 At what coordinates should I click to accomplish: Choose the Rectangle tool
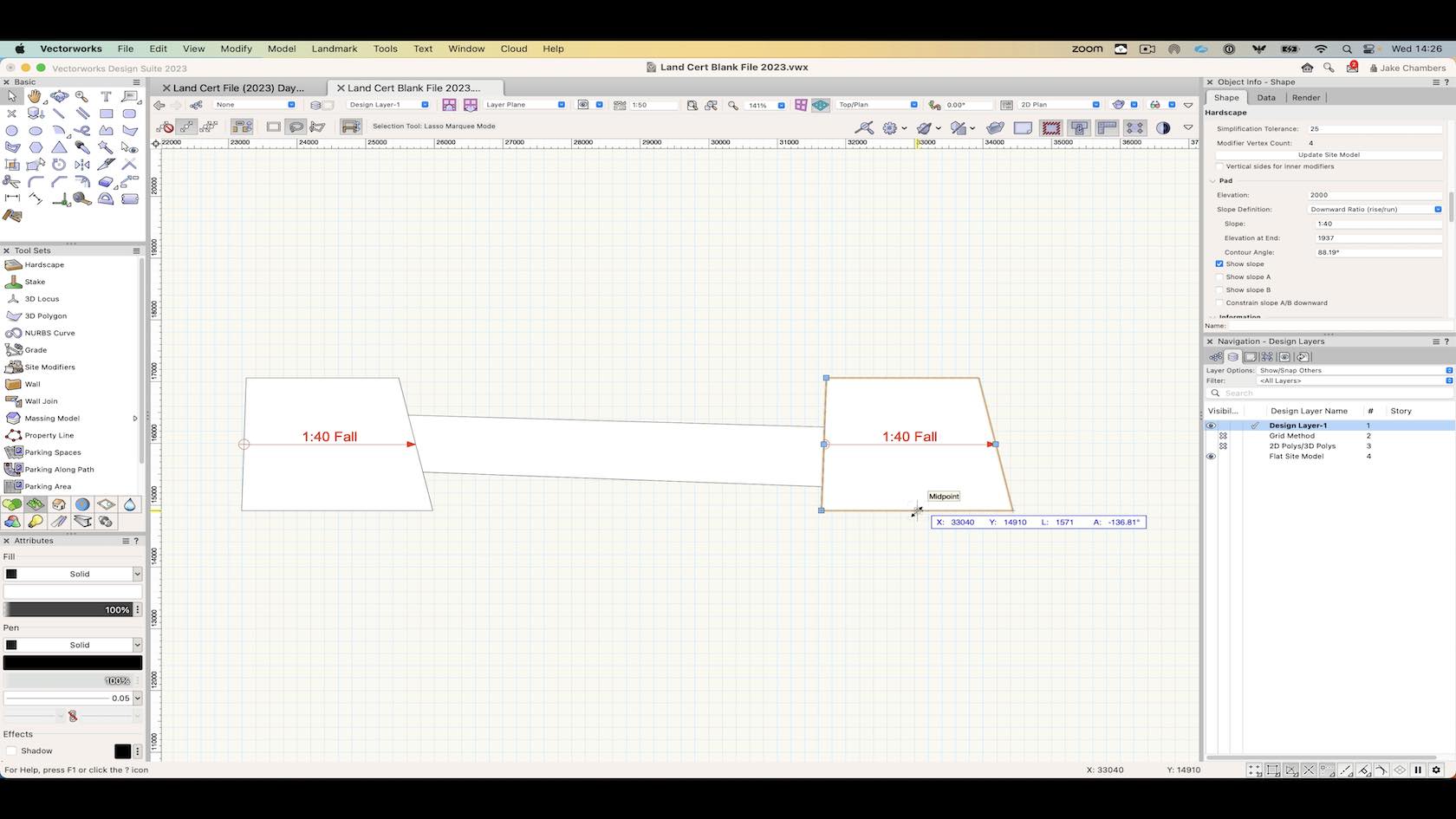pos(106,114)
